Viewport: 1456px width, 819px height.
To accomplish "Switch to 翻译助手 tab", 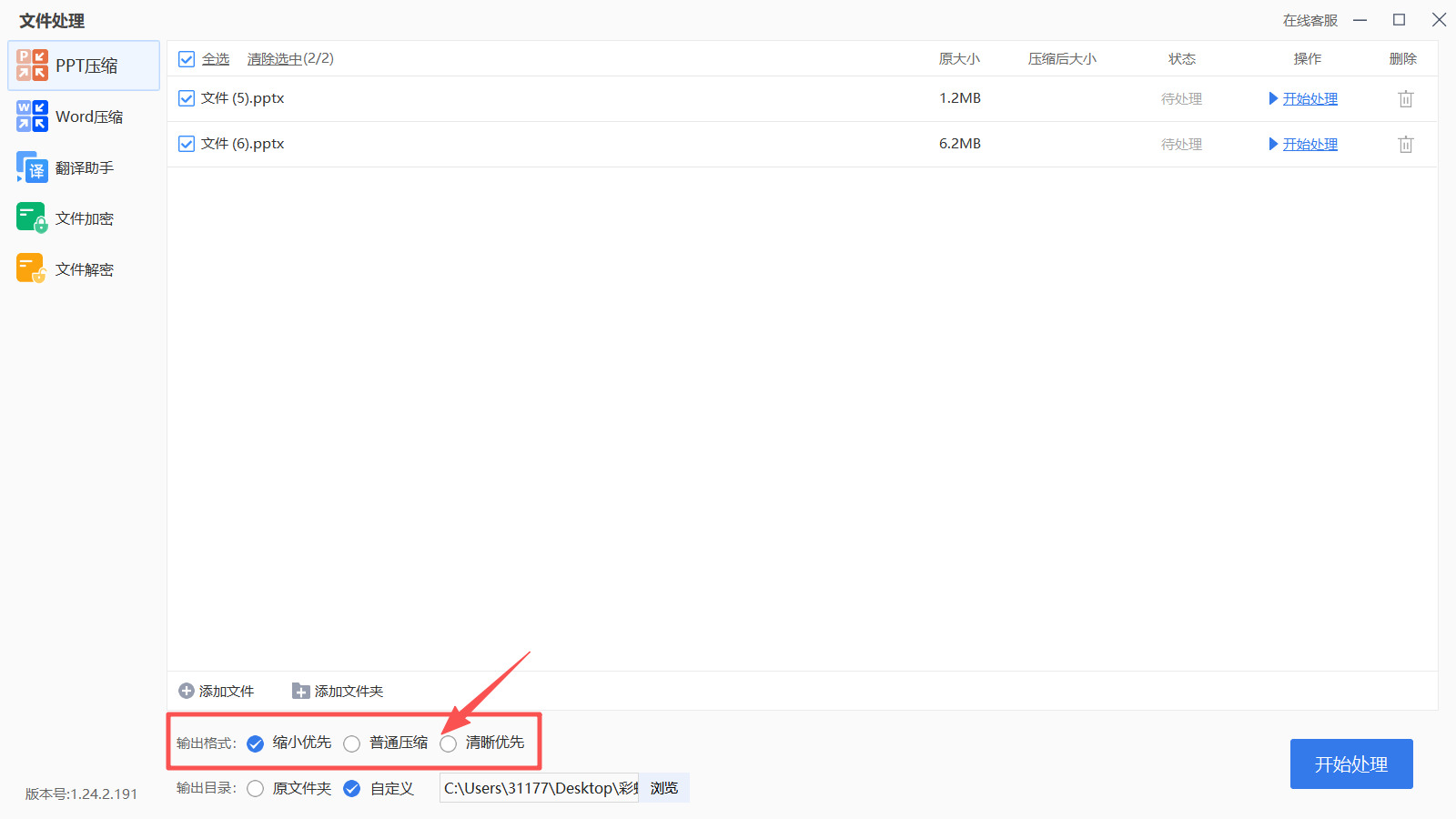I will click(x=84, y=167).
